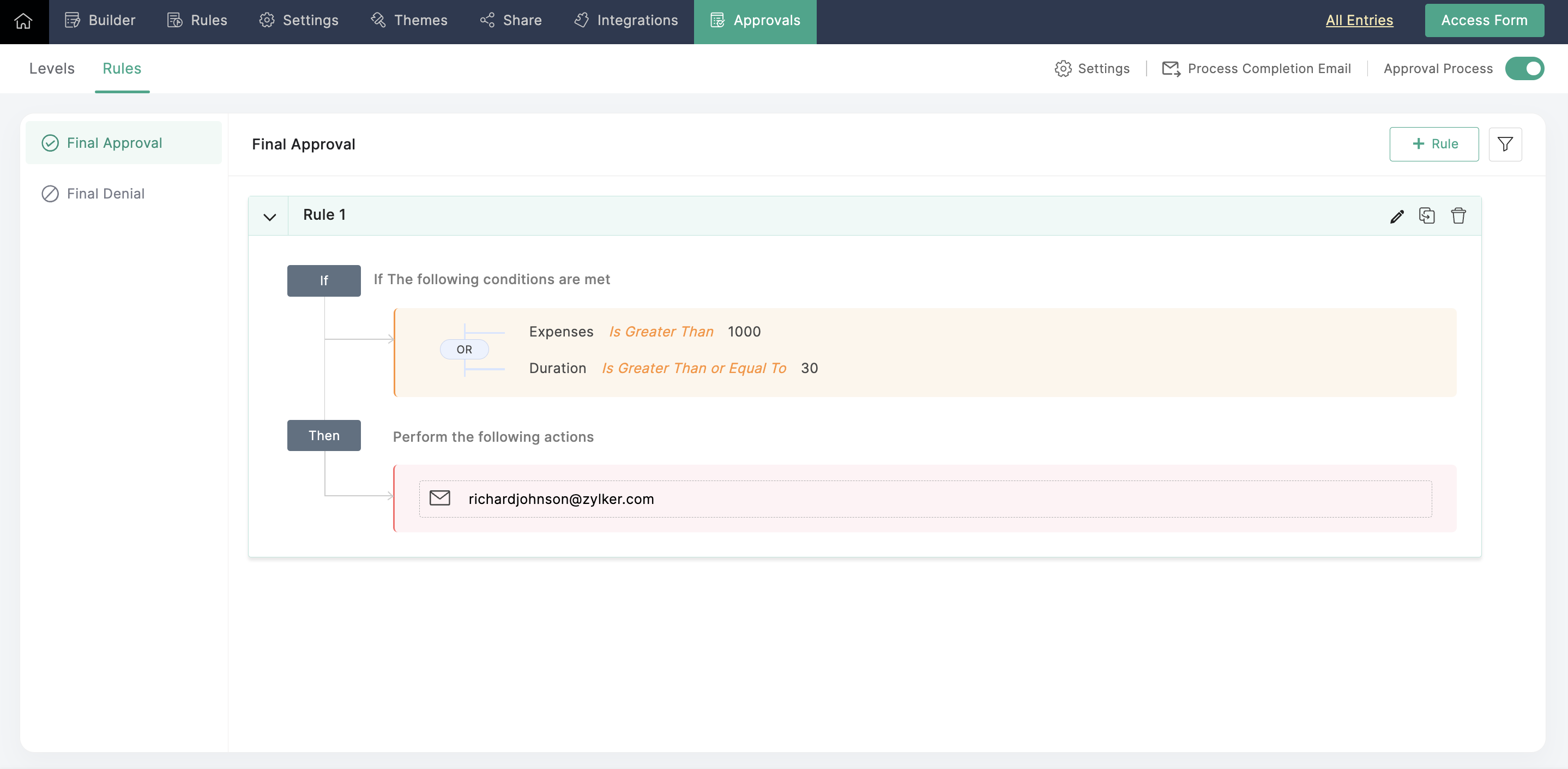Open the rule filter funnel icon
The image size is (1568, 769).
[x=1505, y=145]
